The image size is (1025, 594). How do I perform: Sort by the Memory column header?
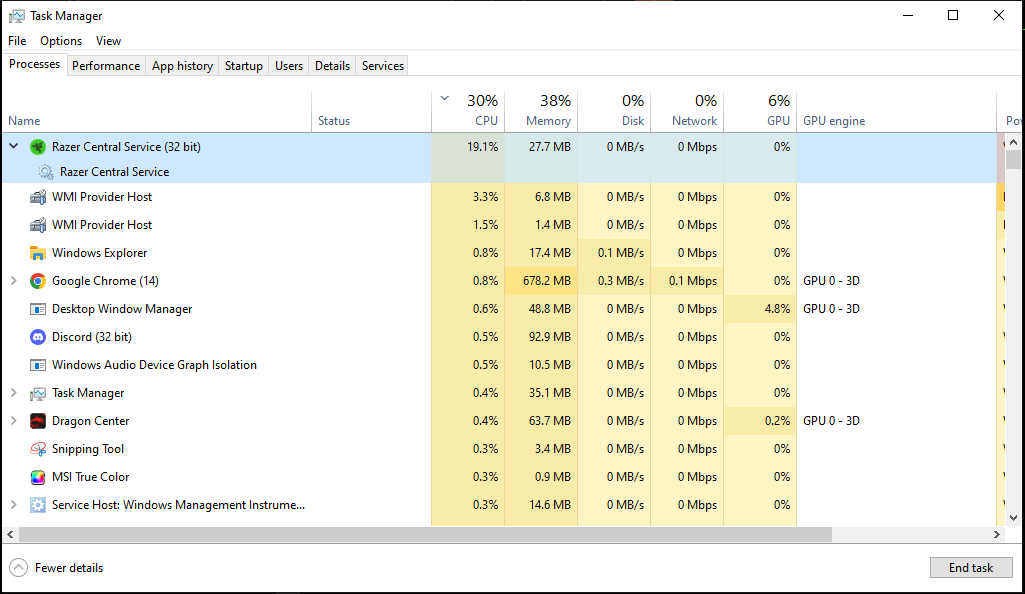[541, 112]
